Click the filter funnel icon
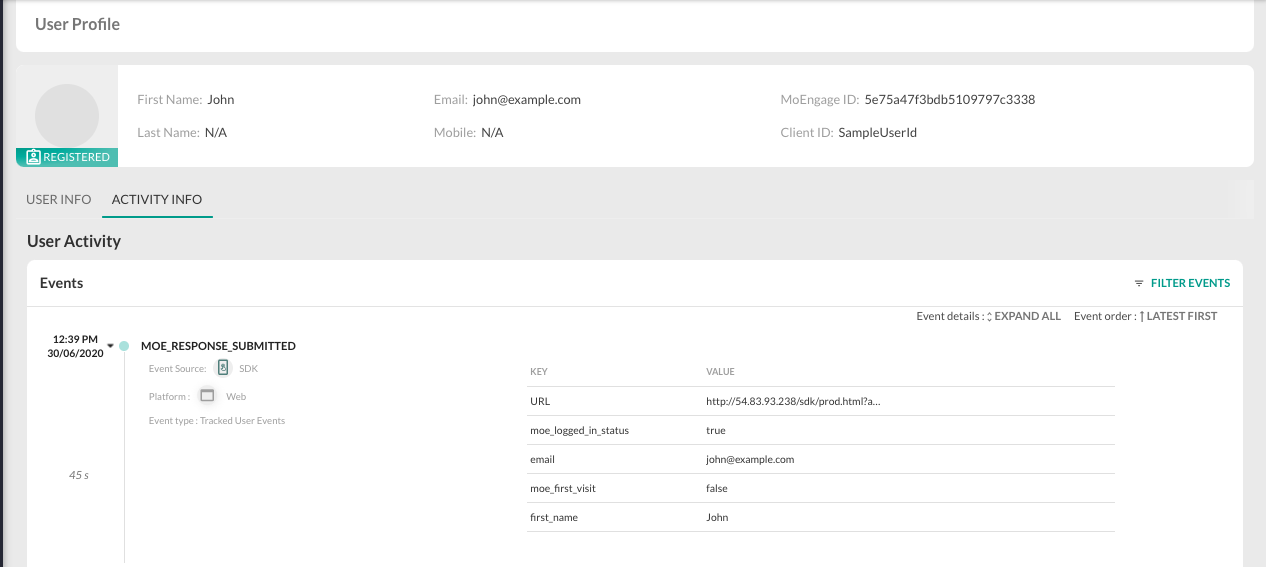This screenshot has height=567, width=1266. (1139, 283)
